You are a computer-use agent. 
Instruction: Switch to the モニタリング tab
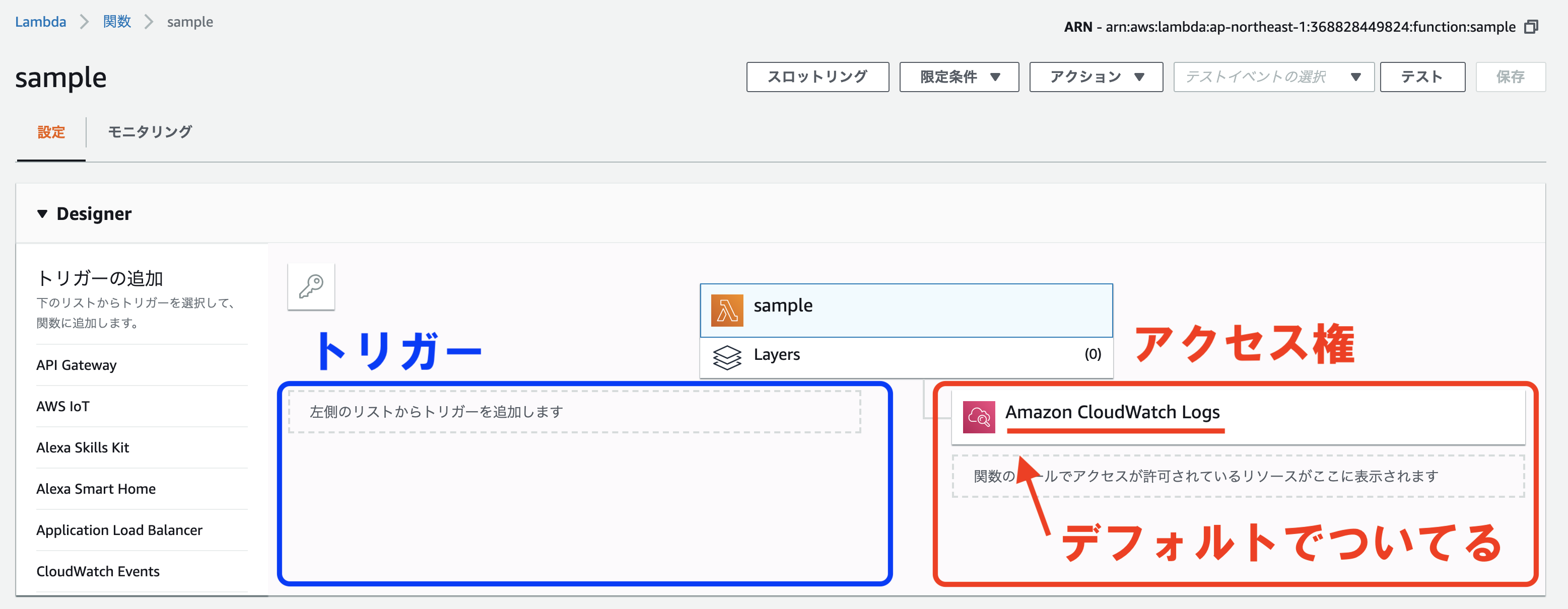point(150,132)
